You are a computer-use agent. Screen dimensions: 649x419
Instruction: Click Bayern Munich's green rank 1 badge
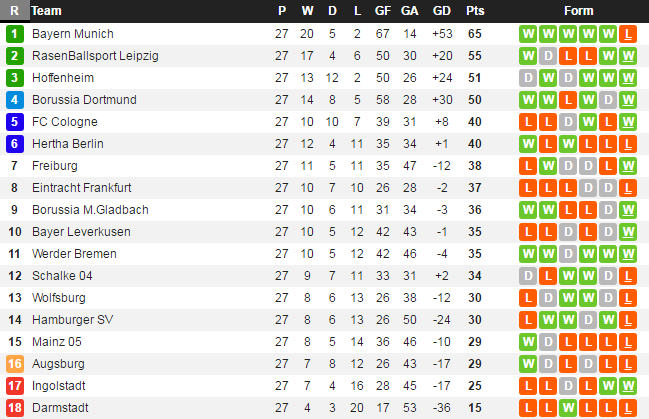(x=14, y=34)
